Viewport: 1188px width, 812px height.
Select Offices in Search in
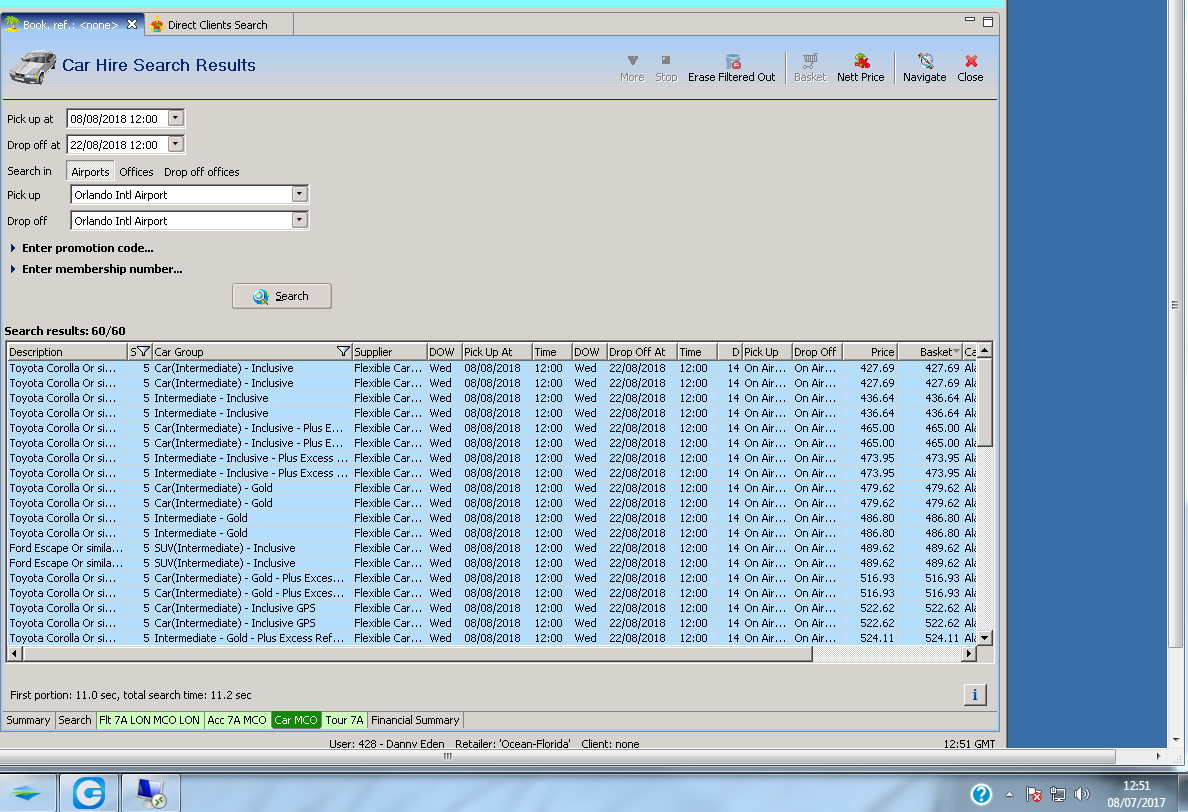[136, 172]
